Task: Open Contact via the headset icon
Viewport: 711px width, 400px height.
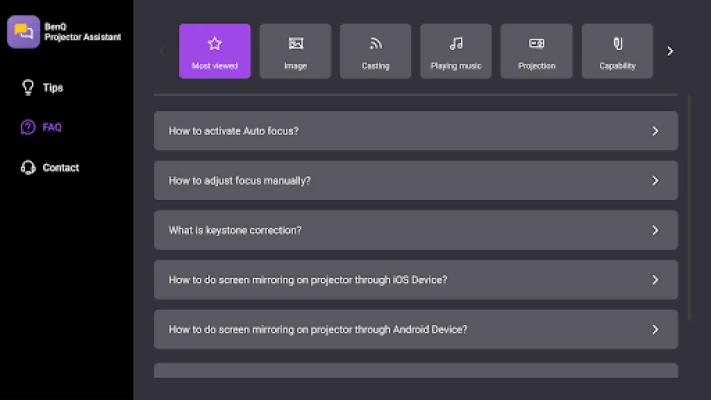Action: [28, 168]
